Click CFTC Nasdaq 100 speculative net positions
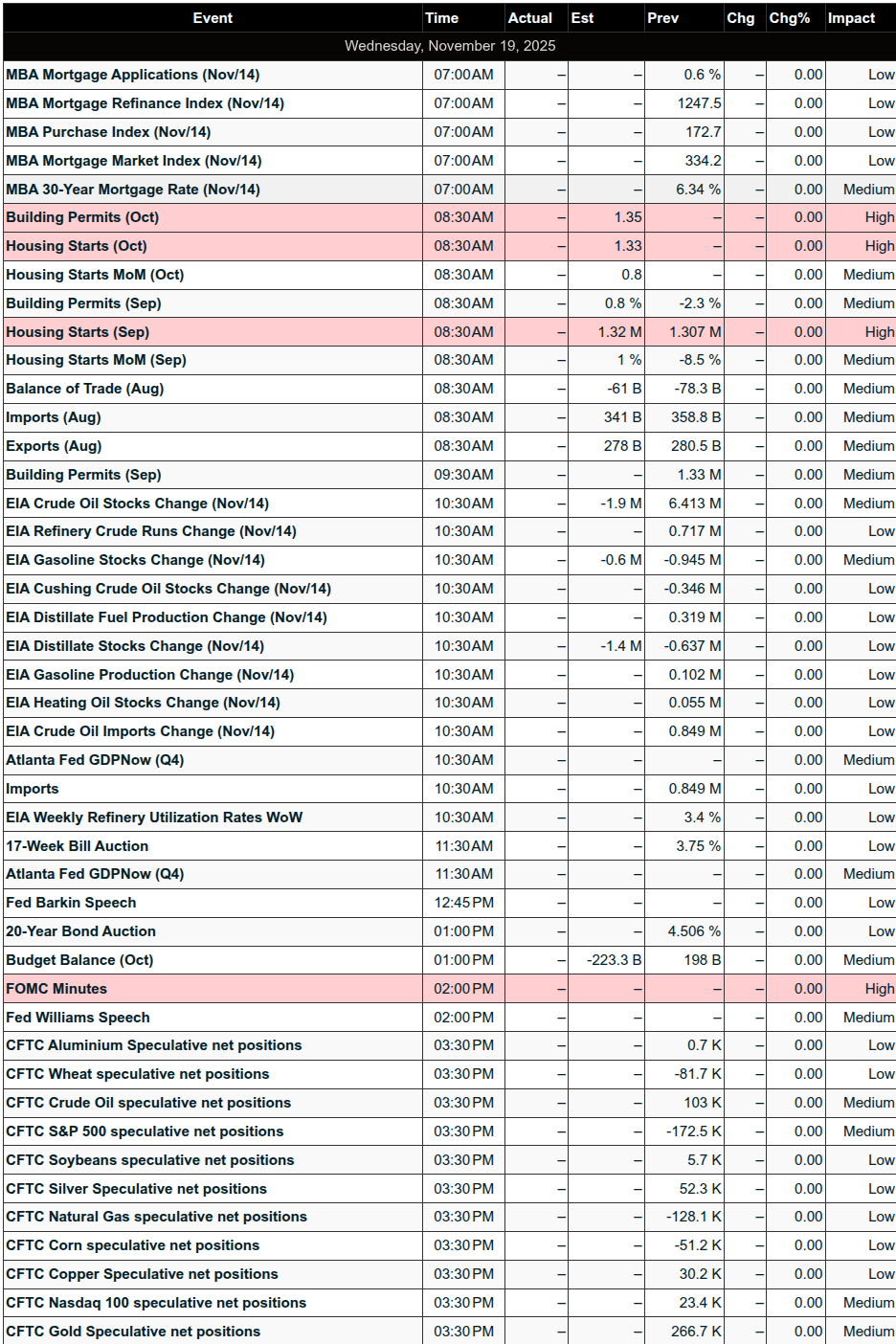 coord(156,1303)
